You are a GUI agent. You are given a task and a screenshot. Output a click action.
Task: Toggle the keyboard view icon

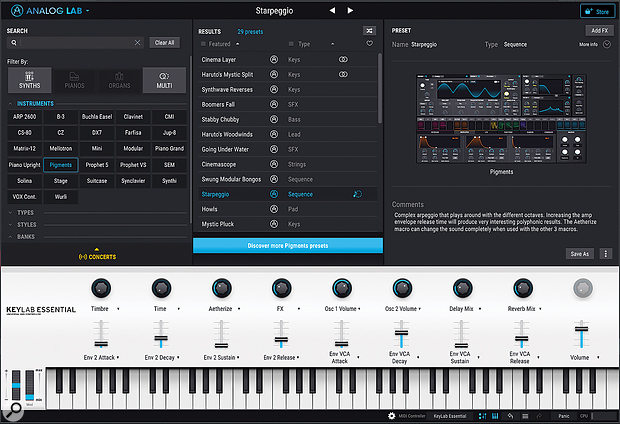tap(495, 416)
